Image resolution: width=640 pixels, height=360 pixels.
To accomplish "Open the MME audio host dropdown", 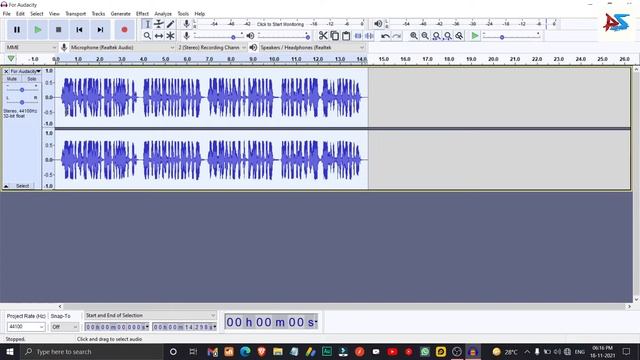I will pyautogui.click(x=30, y=48).
